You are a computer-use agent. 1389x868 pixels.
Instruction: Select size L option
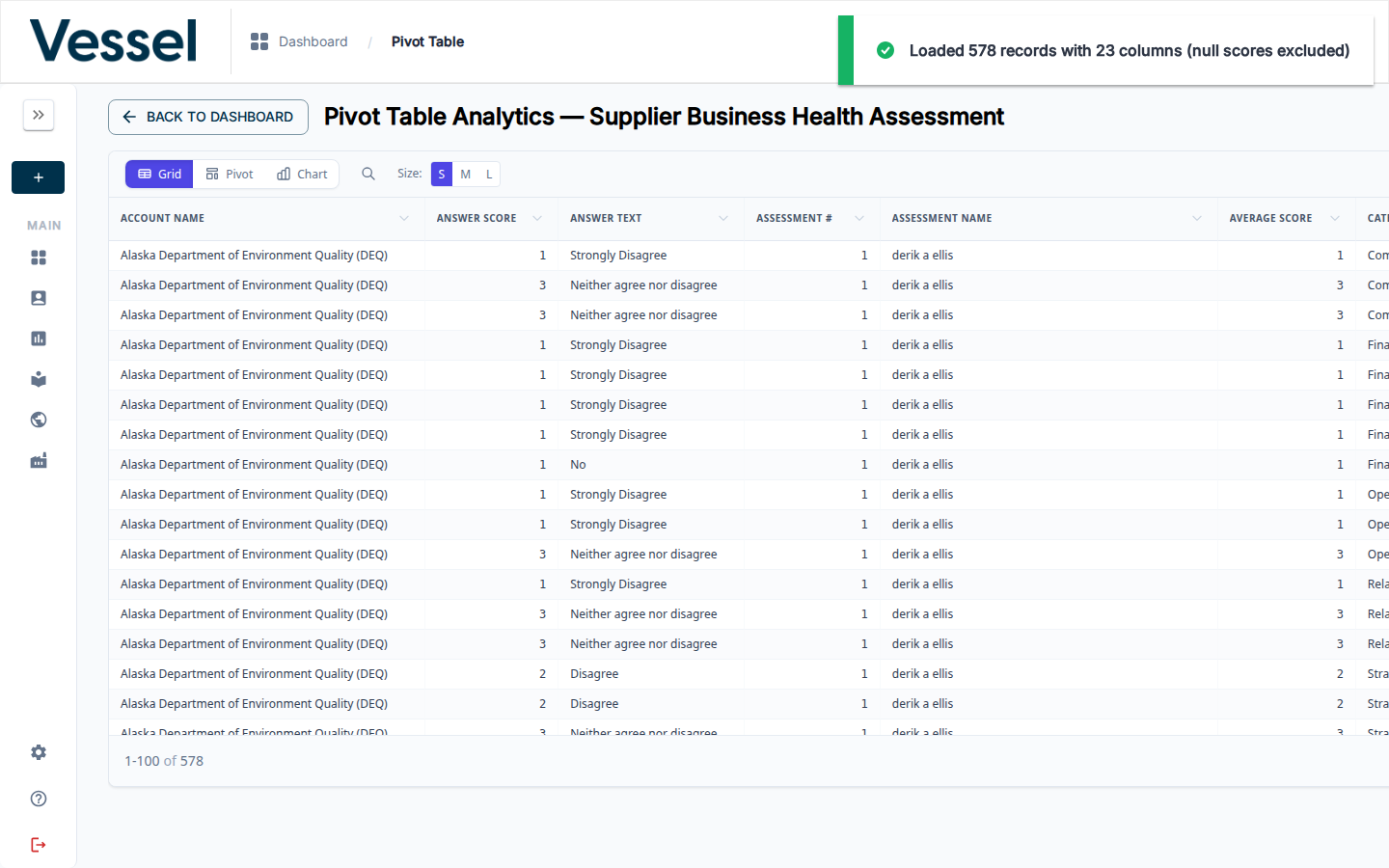pos(489,175)
